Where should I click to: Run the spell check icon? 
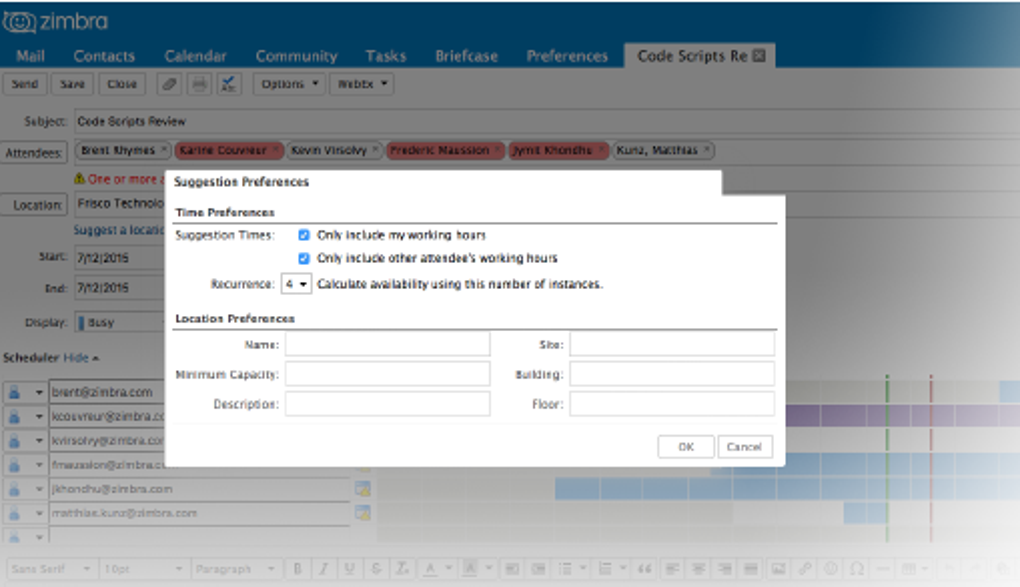click(229, 84)
